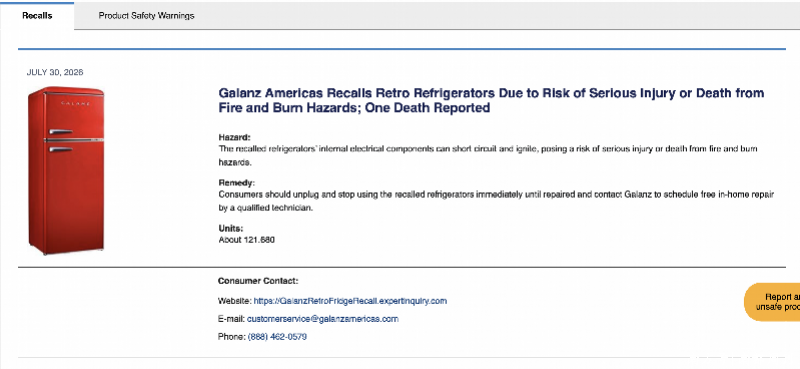800x369 pixels.
Task: Click the Units heading
Action: 231,228
